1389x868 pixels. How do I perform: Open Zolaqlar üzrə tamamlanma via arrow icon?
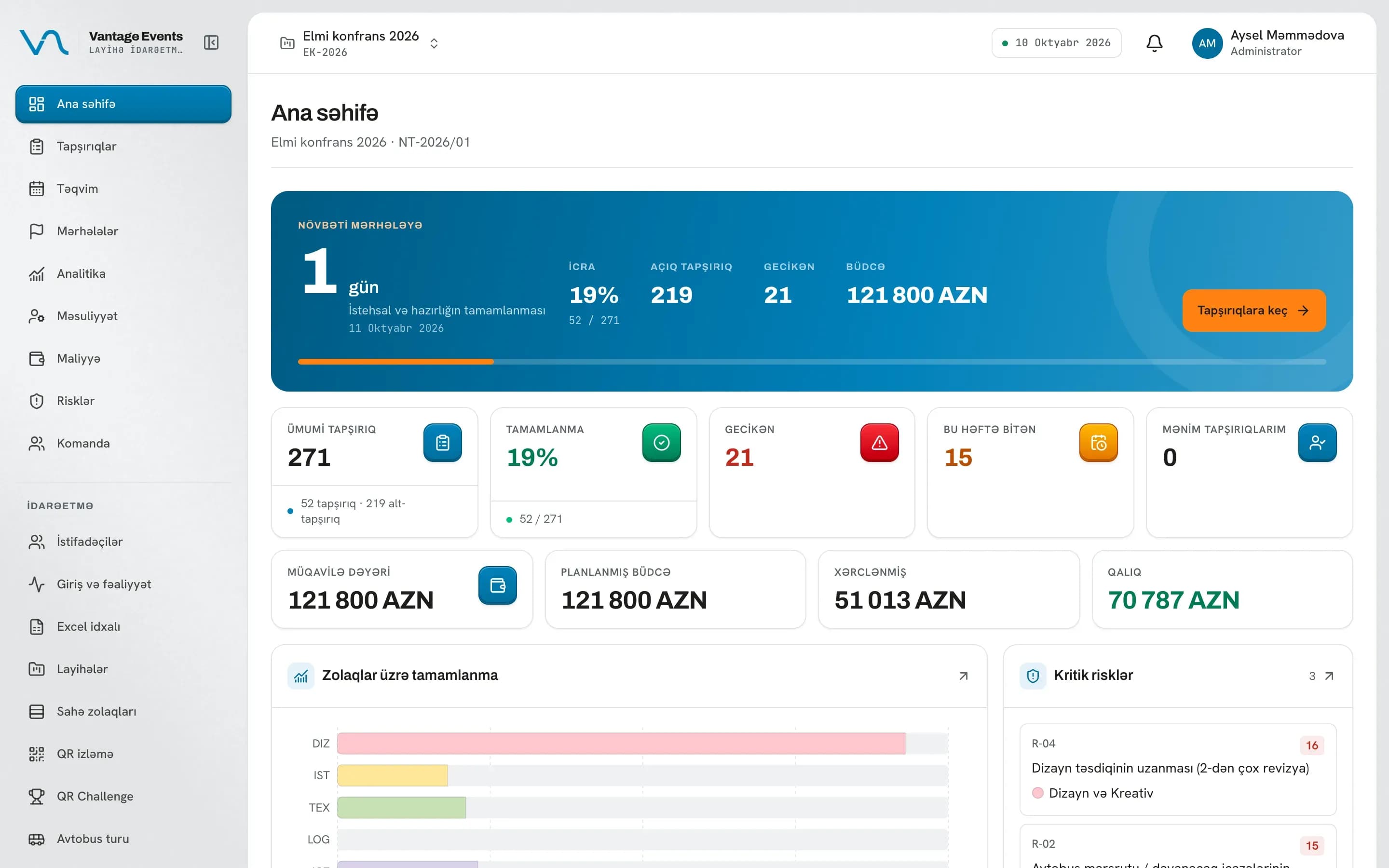coord(964,676)
